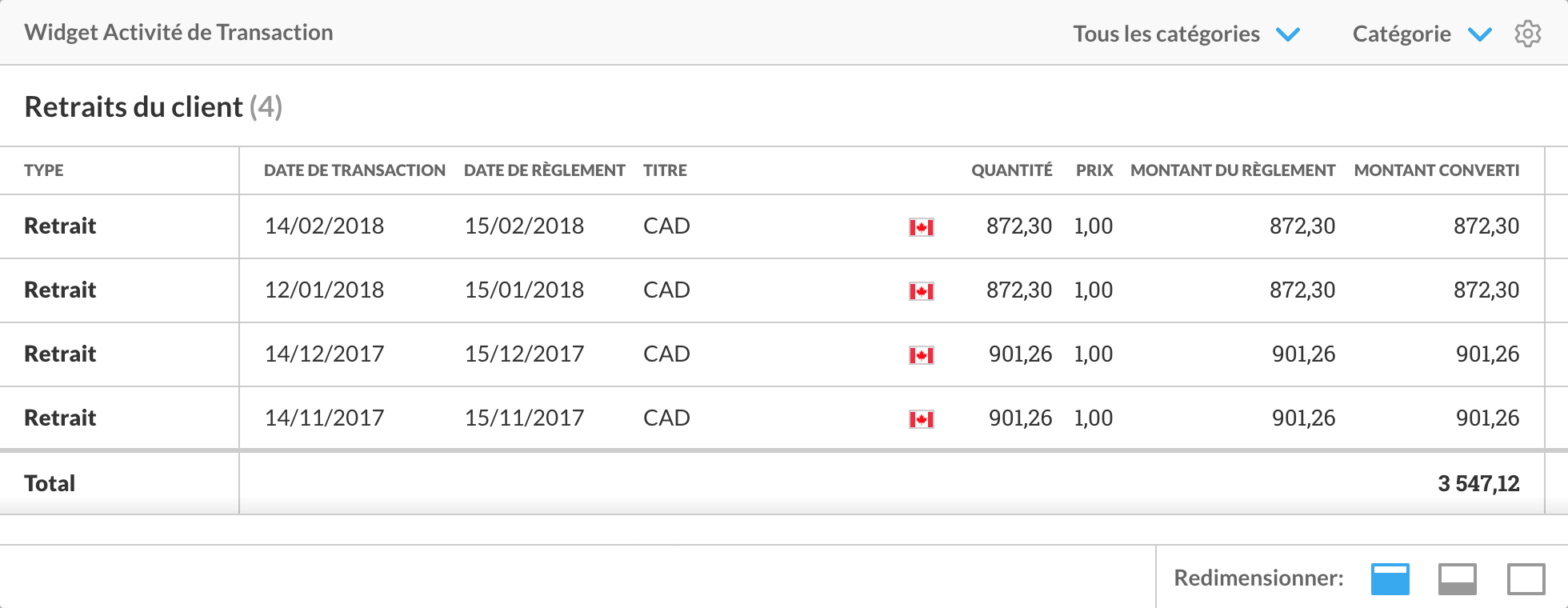The image size is (1568, 608).
Task: Click the Canada flag for 14/02/2018 withdrawal
Action: tap(921, 227)
